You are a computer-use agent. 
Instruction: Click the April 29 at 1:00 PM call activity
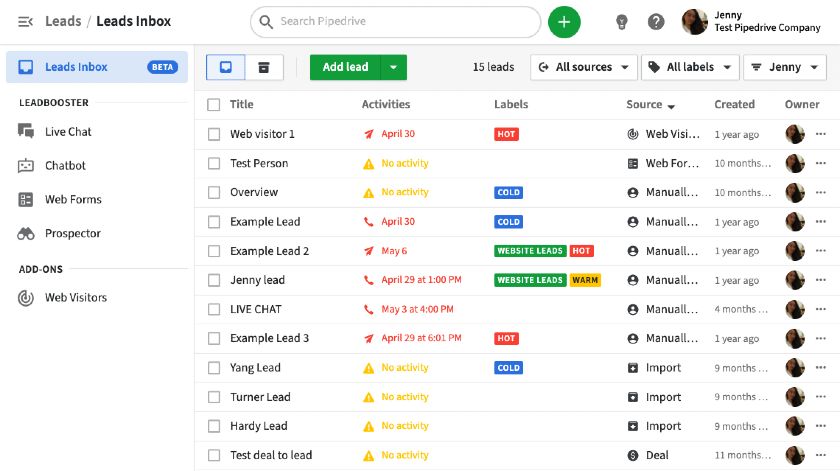point(412,280)
